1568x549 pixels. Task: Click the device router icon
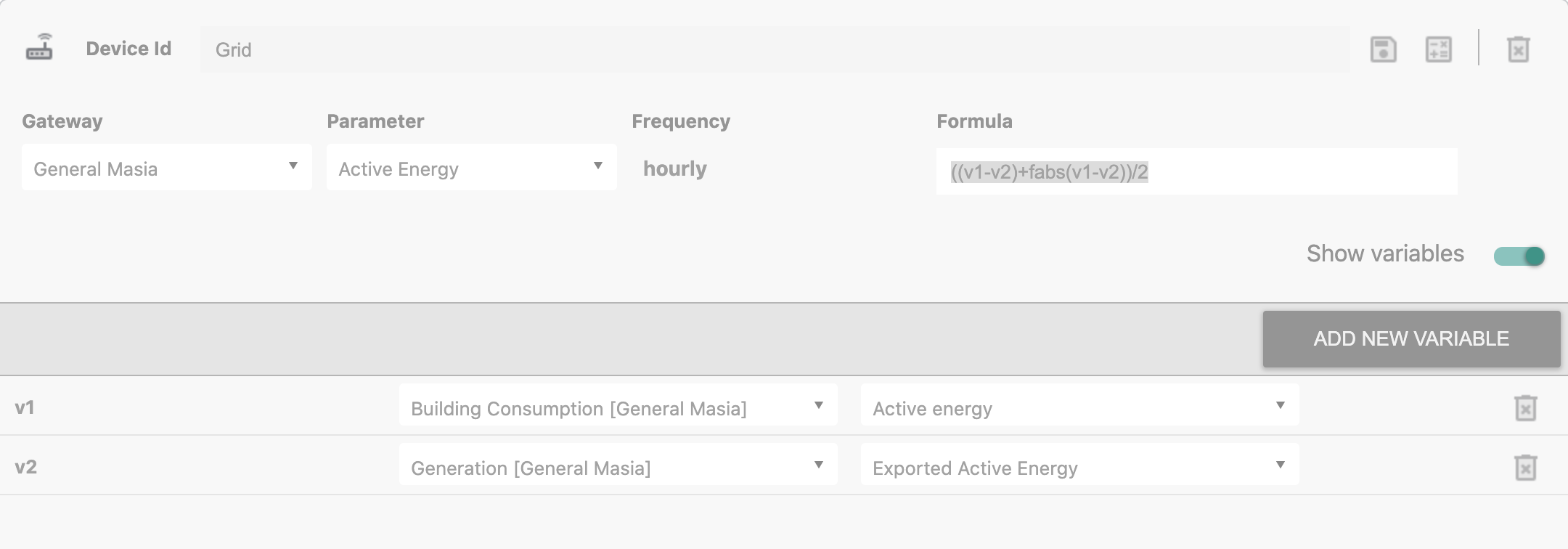39,48
